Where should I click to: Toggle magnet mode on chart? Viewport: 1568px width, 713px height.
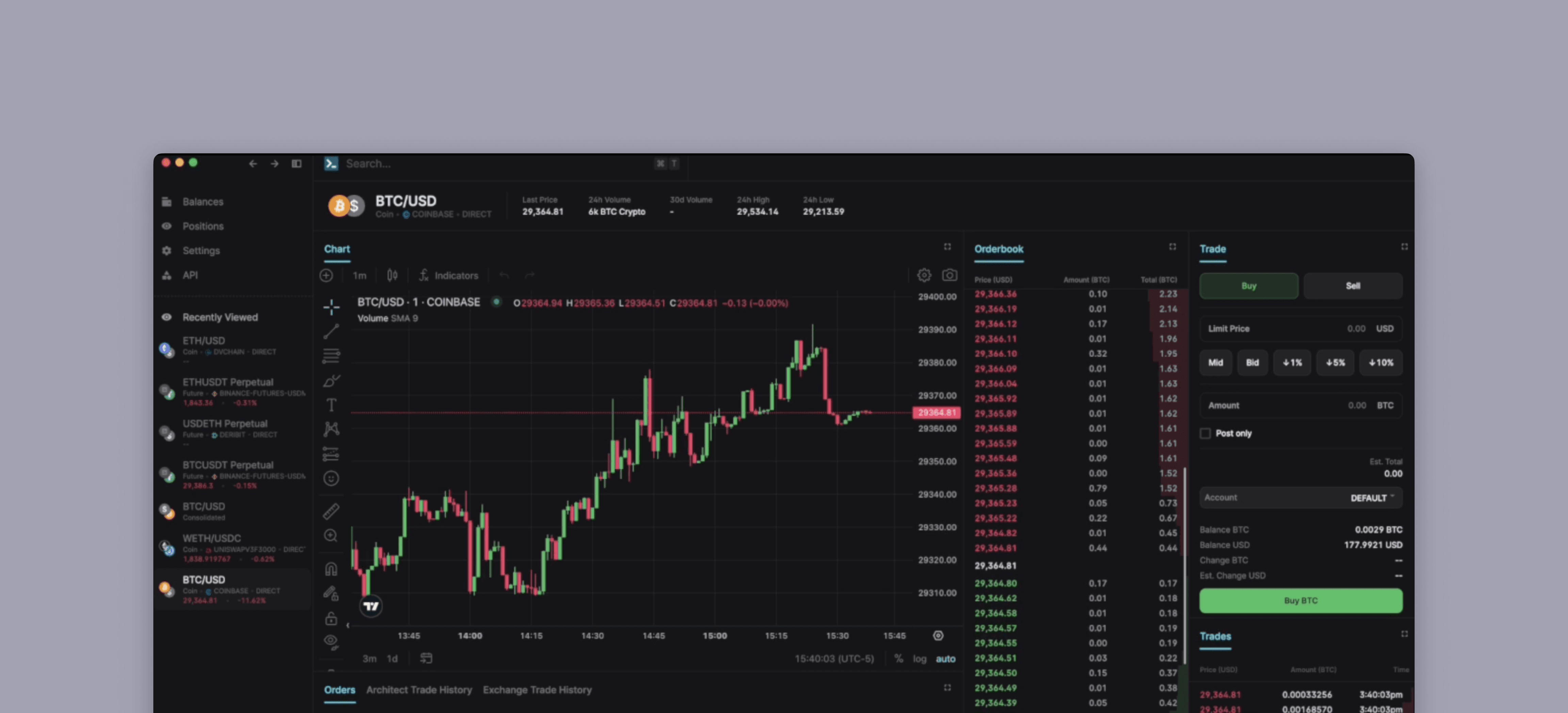tap(331, 569)
